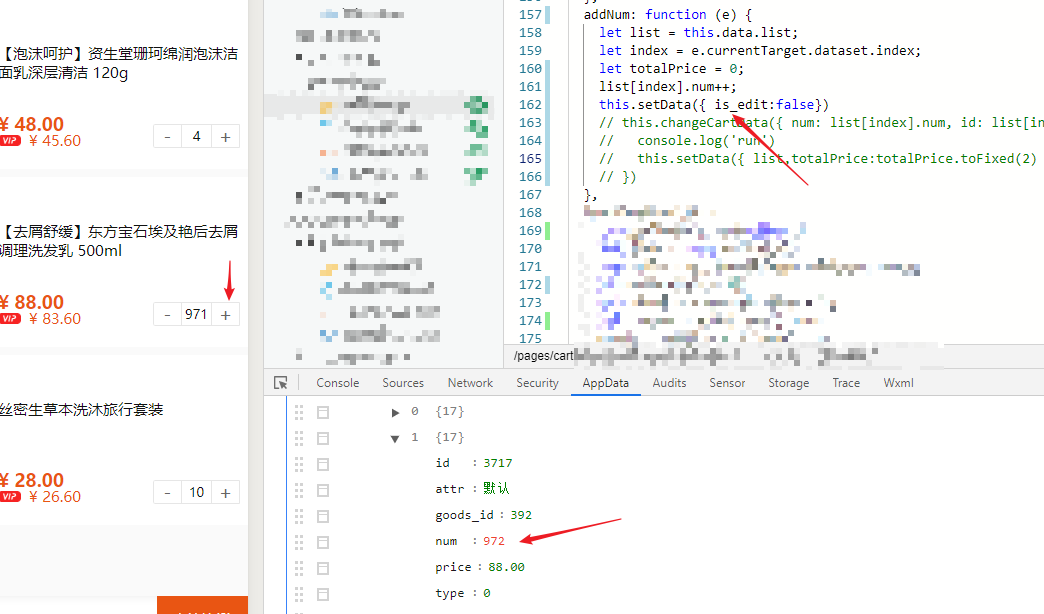Increase quantity of the 971-count shampoo item

click(226, 315)
